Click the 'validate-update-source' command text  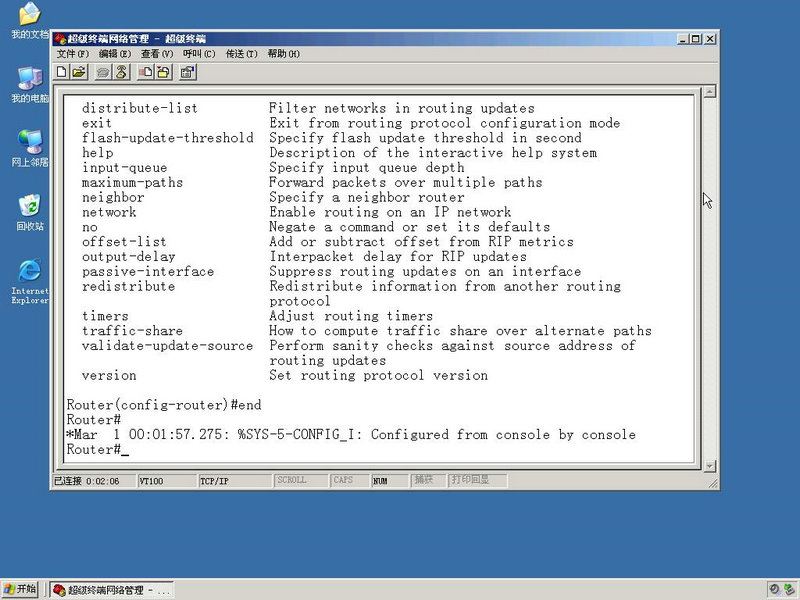coord(167,345)
